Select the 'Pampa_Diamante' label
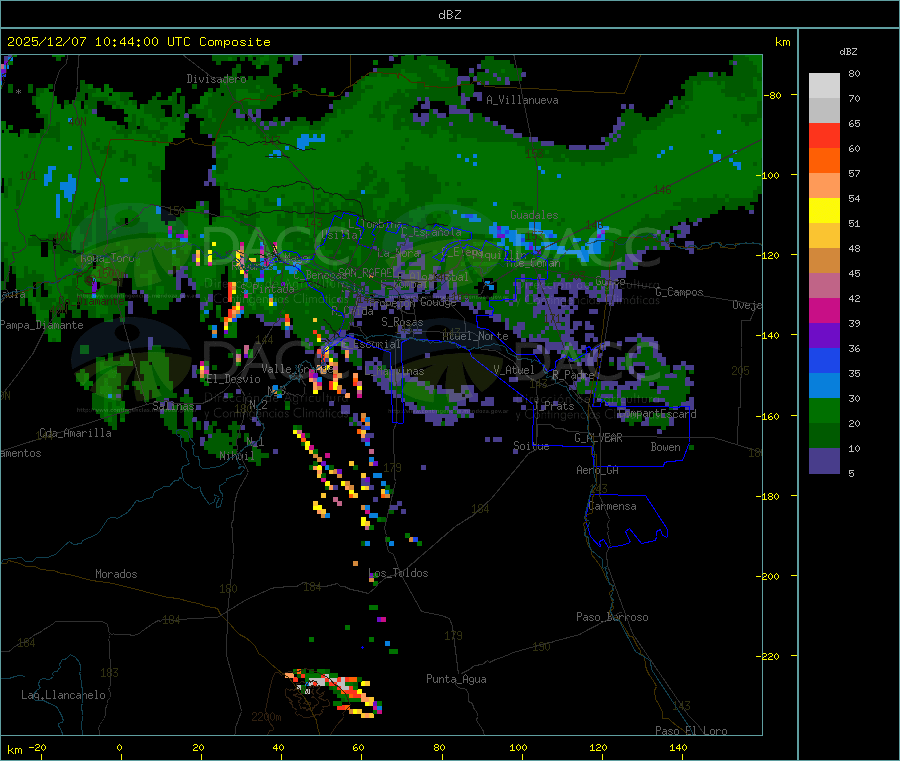The height and width of the screenshot is (761, 900). [x=41, y=325]
